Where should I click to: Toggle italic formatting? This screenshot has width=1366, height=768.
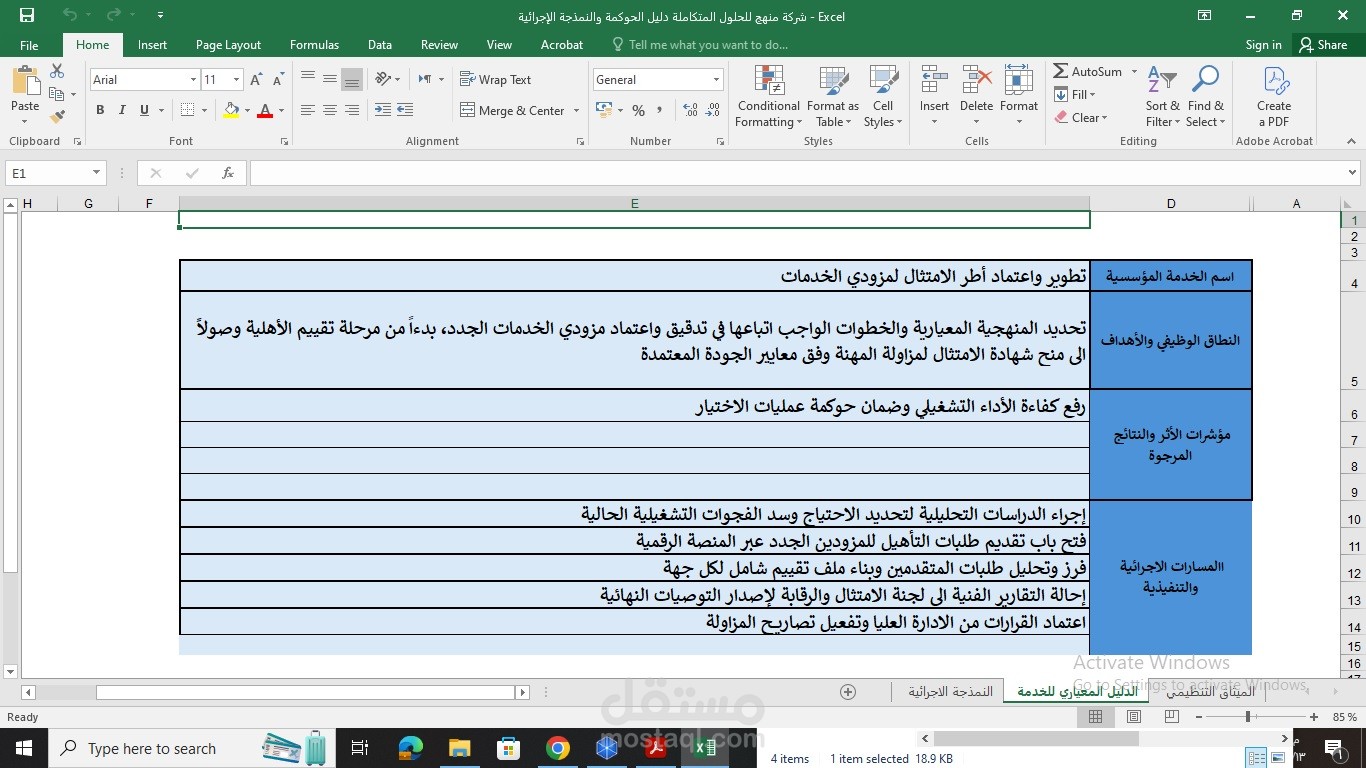coord(121,110)
